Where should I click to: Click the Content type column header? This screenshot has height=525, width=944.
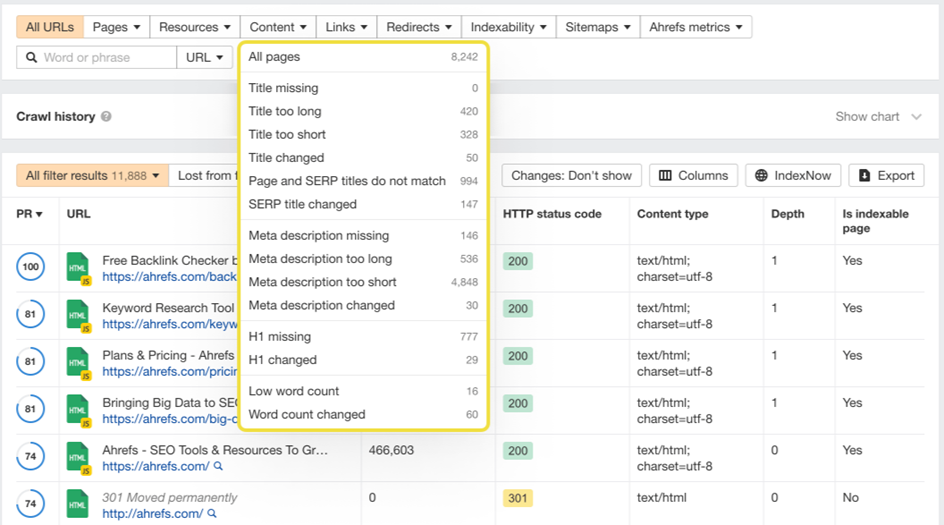(672, 214)
